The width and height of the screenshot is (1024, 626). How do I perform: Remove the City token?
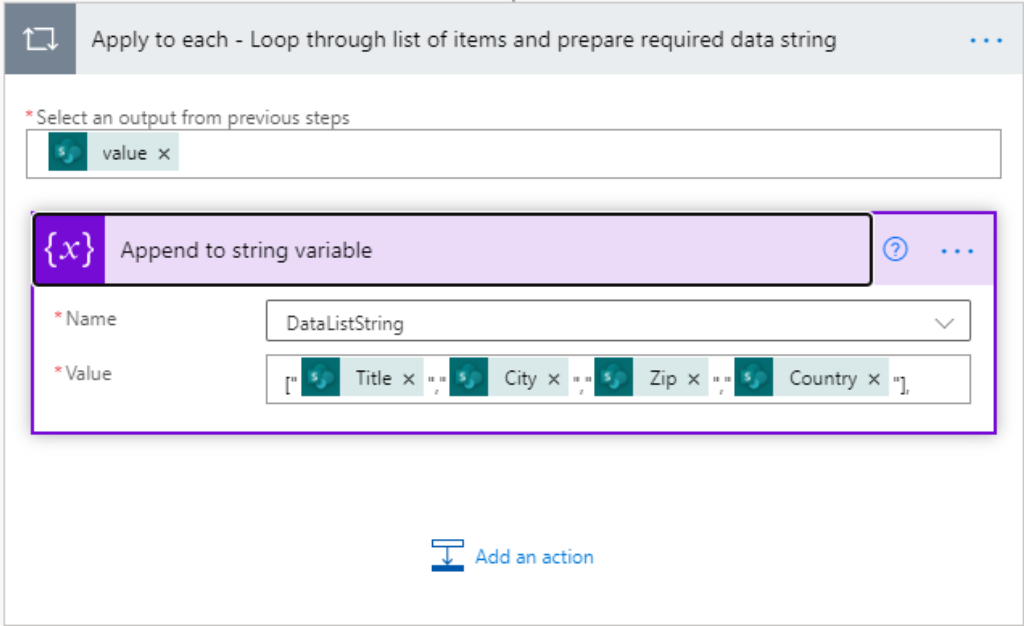tap(553, 379)
